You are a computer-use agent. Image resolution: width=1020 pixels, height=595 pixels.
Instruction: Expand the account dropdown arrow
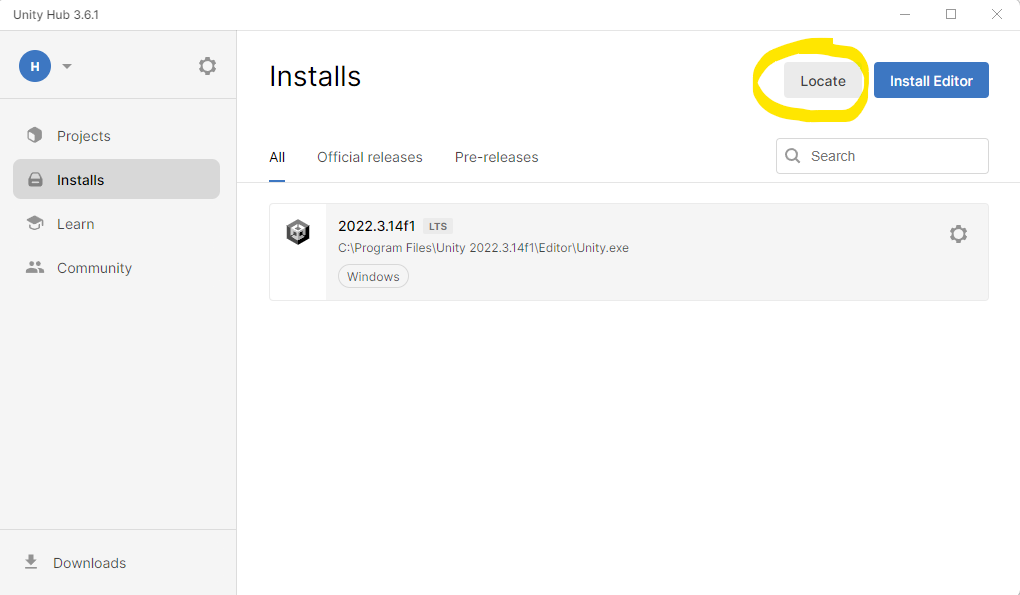66,66
